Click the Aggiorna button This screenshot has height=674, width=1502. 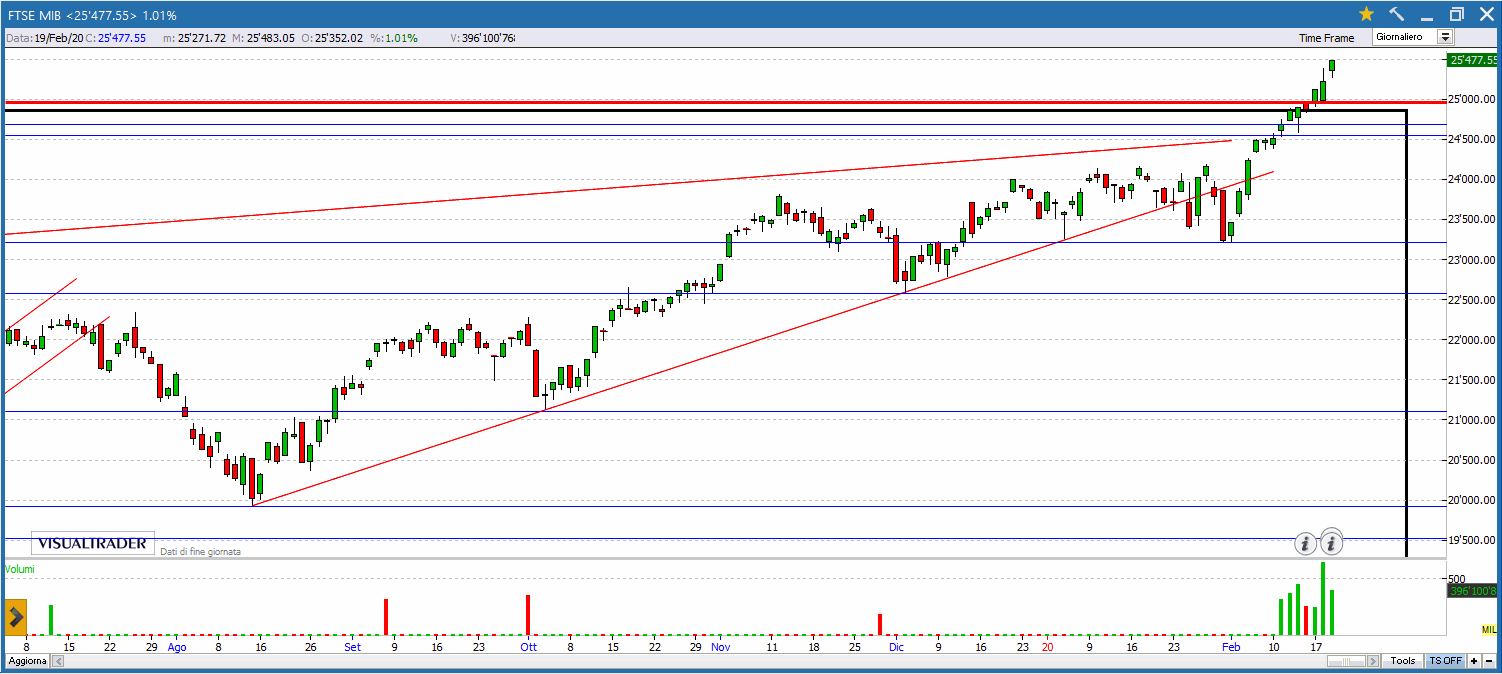point(27,661)
